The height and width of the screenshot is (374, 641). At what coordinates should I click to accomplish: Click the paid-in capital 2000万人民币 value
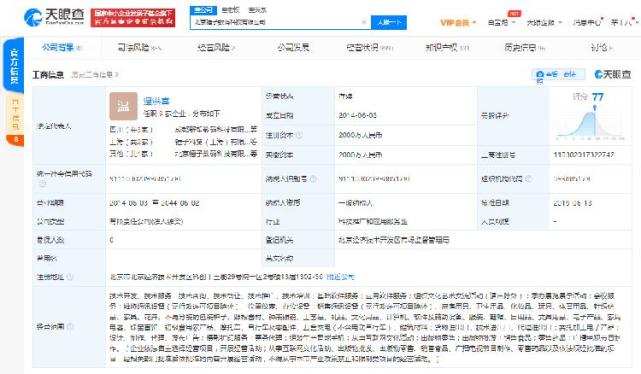pos(360,155)
